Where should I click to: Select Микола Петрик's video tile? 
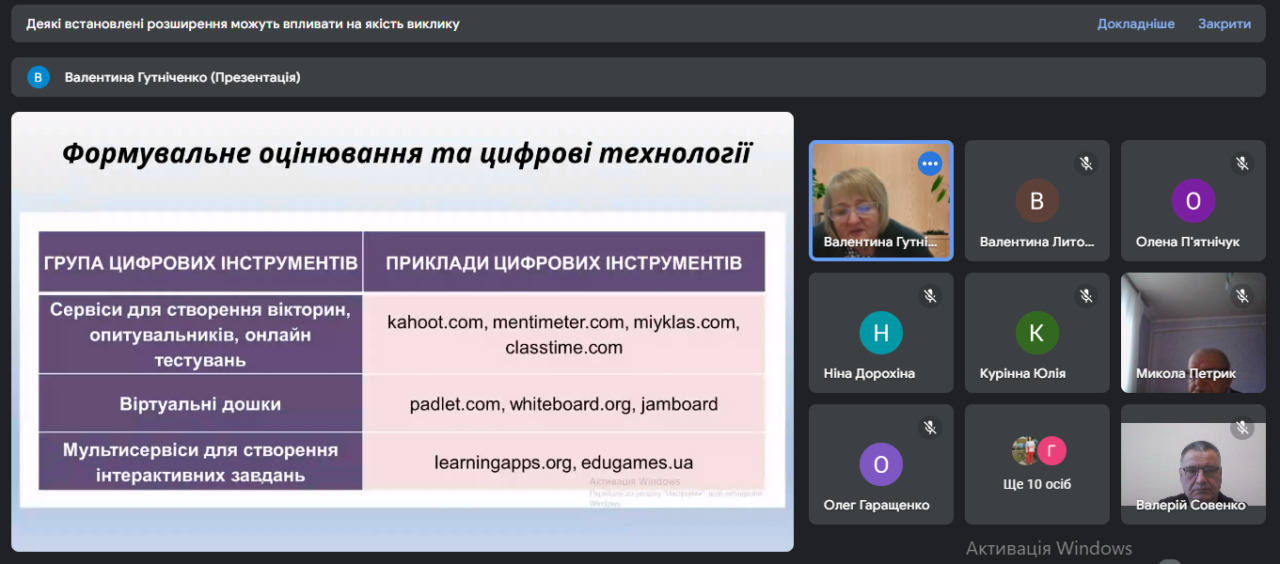(1193, 332)
